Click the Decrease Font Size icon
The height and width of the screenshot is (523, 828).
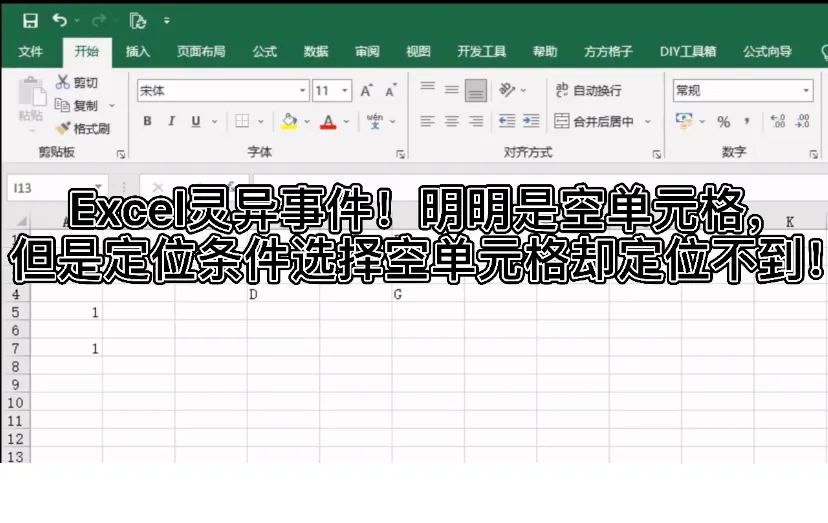391,90
